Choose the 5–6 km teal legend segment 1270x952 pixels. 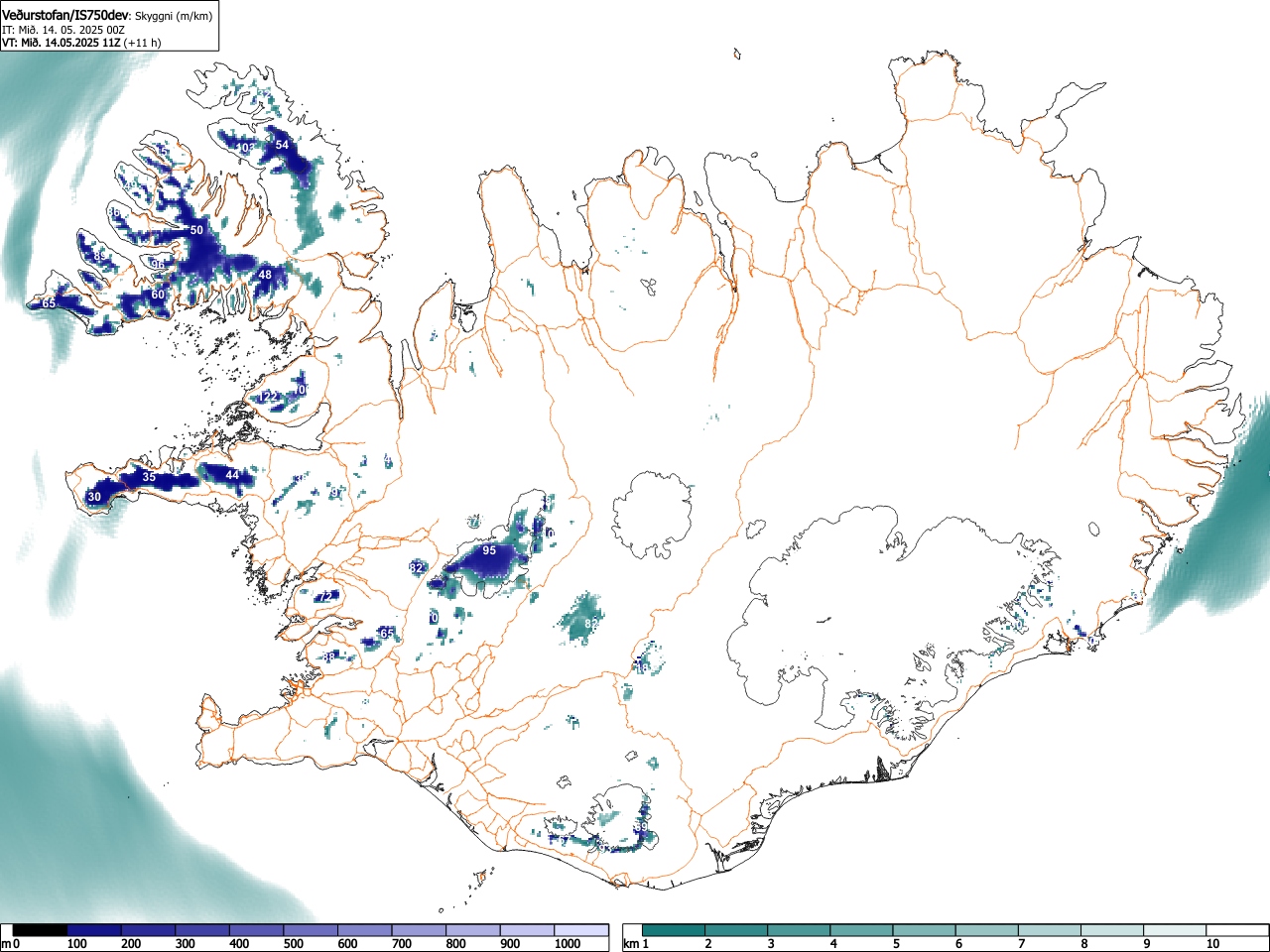click(x=925, y=930)
